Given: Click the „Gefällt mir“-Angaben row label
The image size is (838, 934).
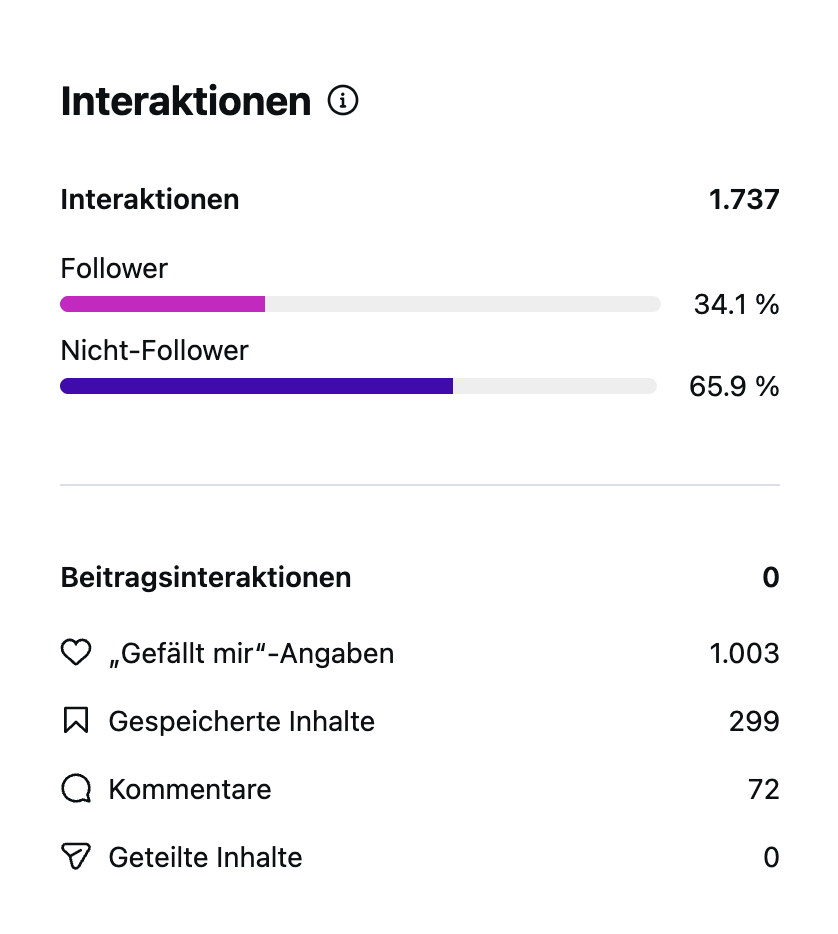Looking at the screenshot, I should [251, 654].
